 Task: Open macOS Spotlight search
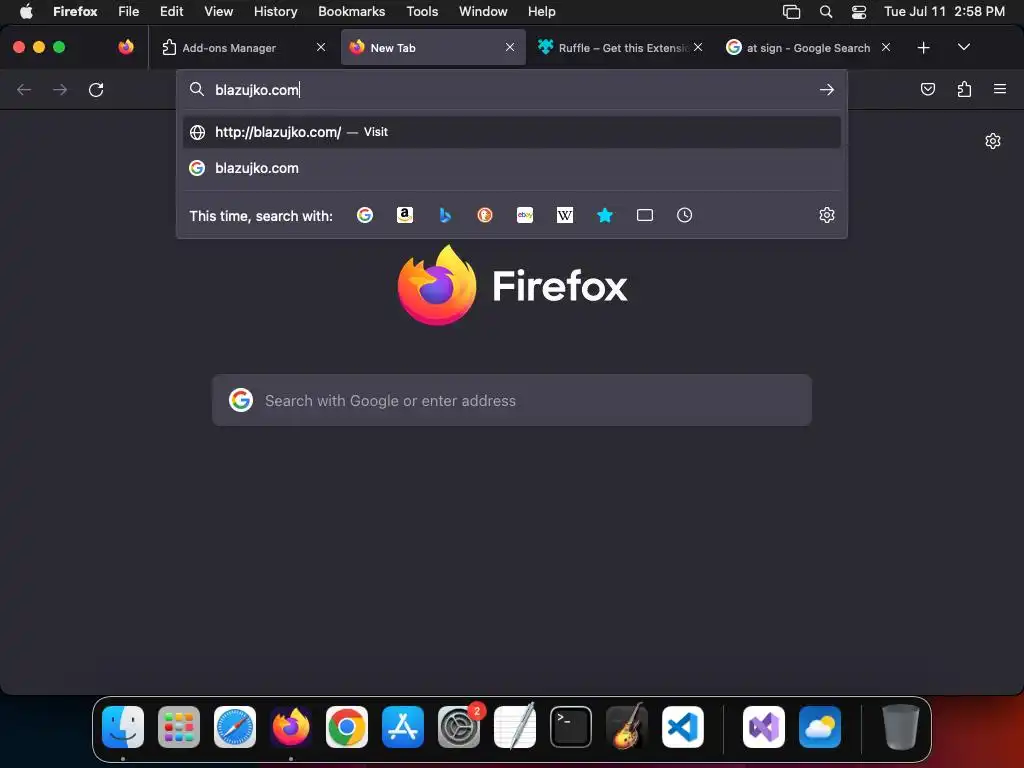[826, 11]
